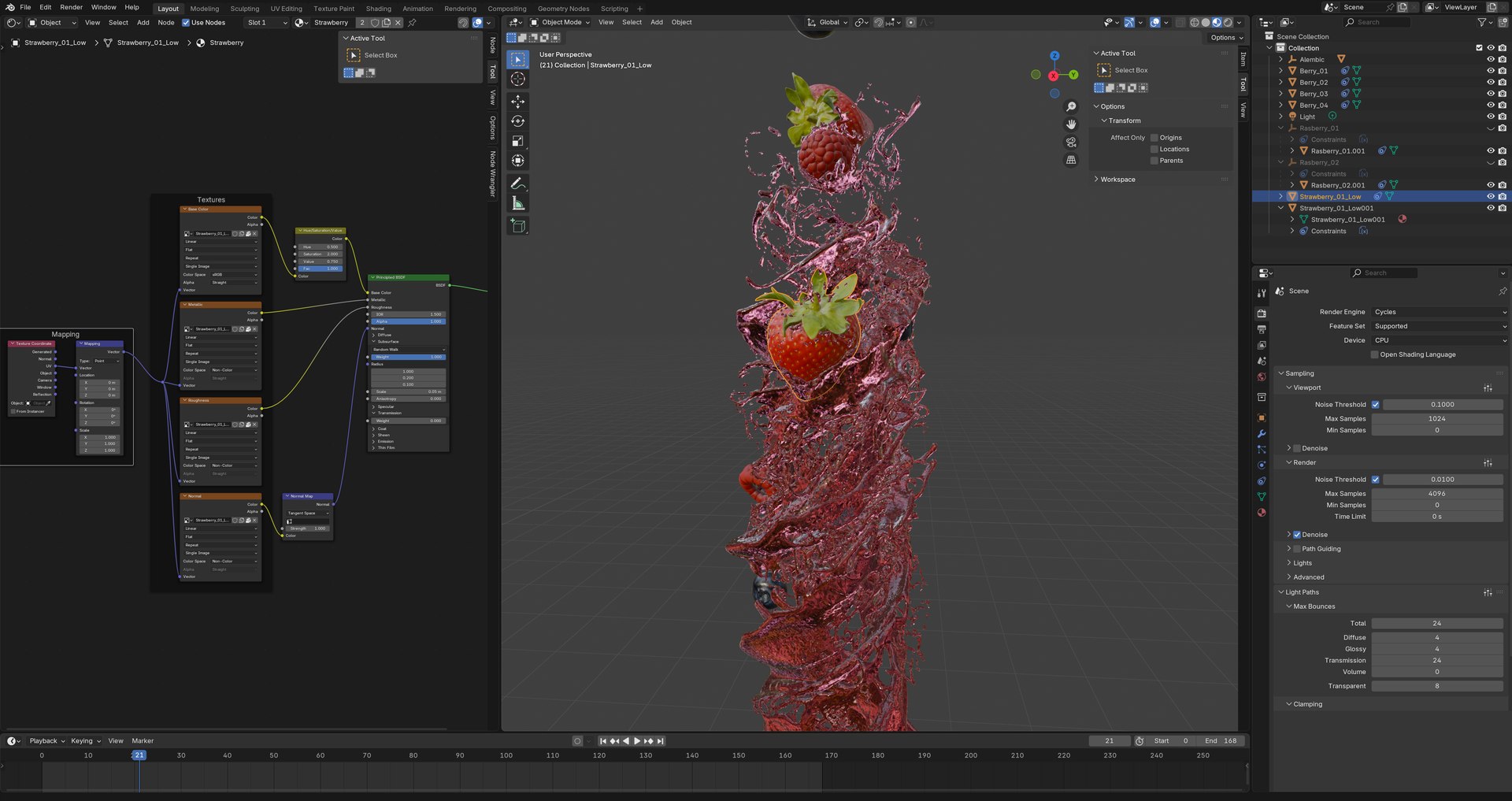Jump to the timeline end frame
Screen dimensions: 1512x801
660,741
